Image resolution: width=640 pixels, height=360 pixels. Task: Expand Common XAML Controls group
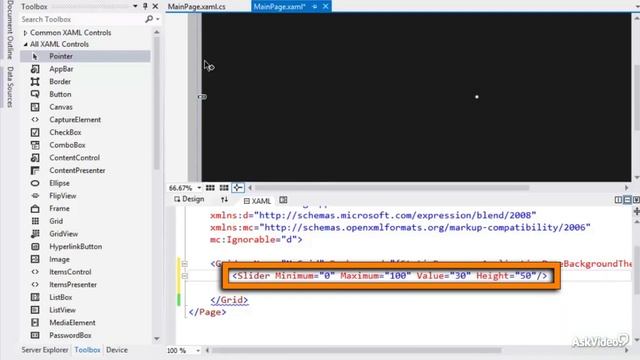tap(25, 33)
